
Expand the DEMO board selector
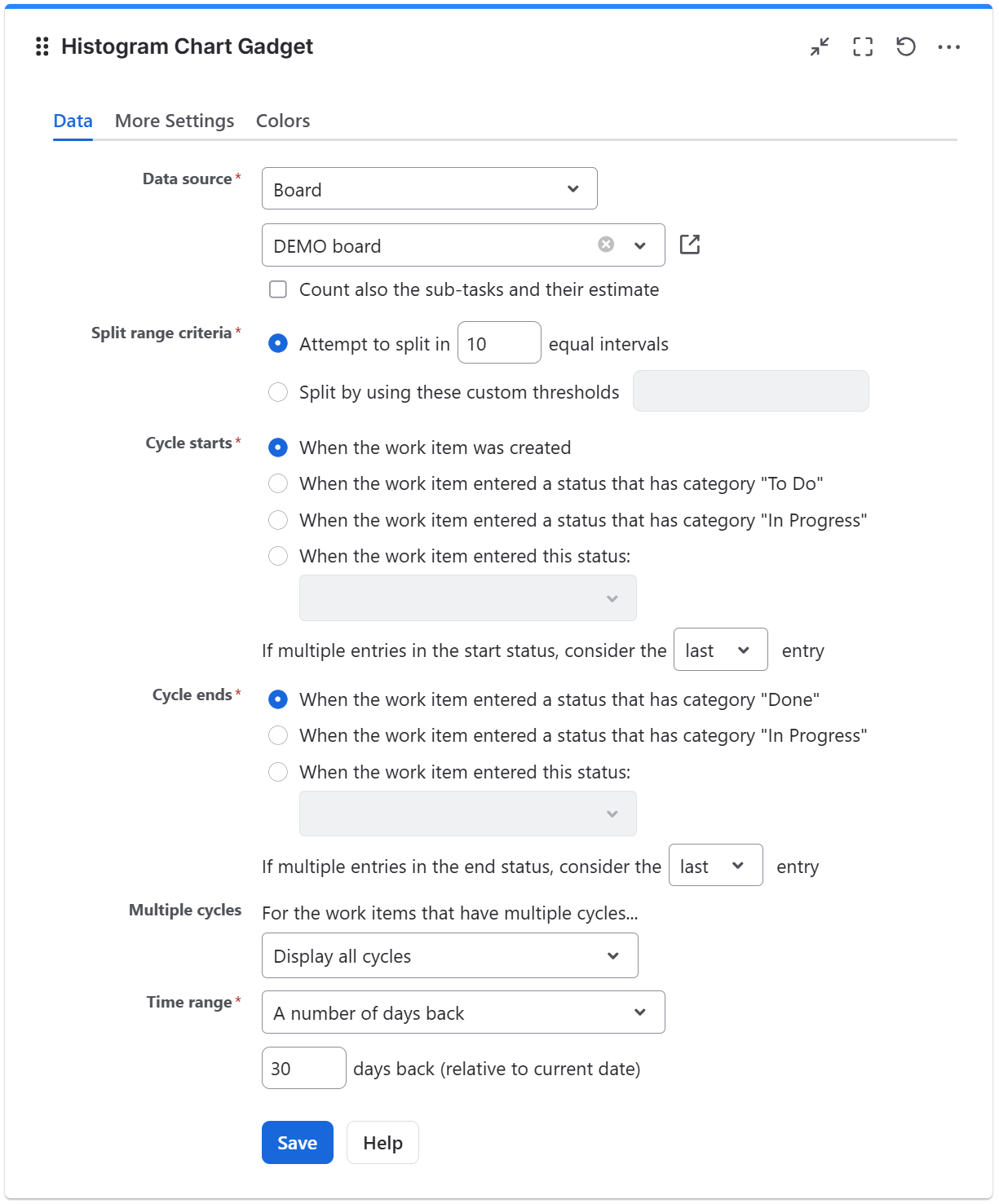coord(640,245)
